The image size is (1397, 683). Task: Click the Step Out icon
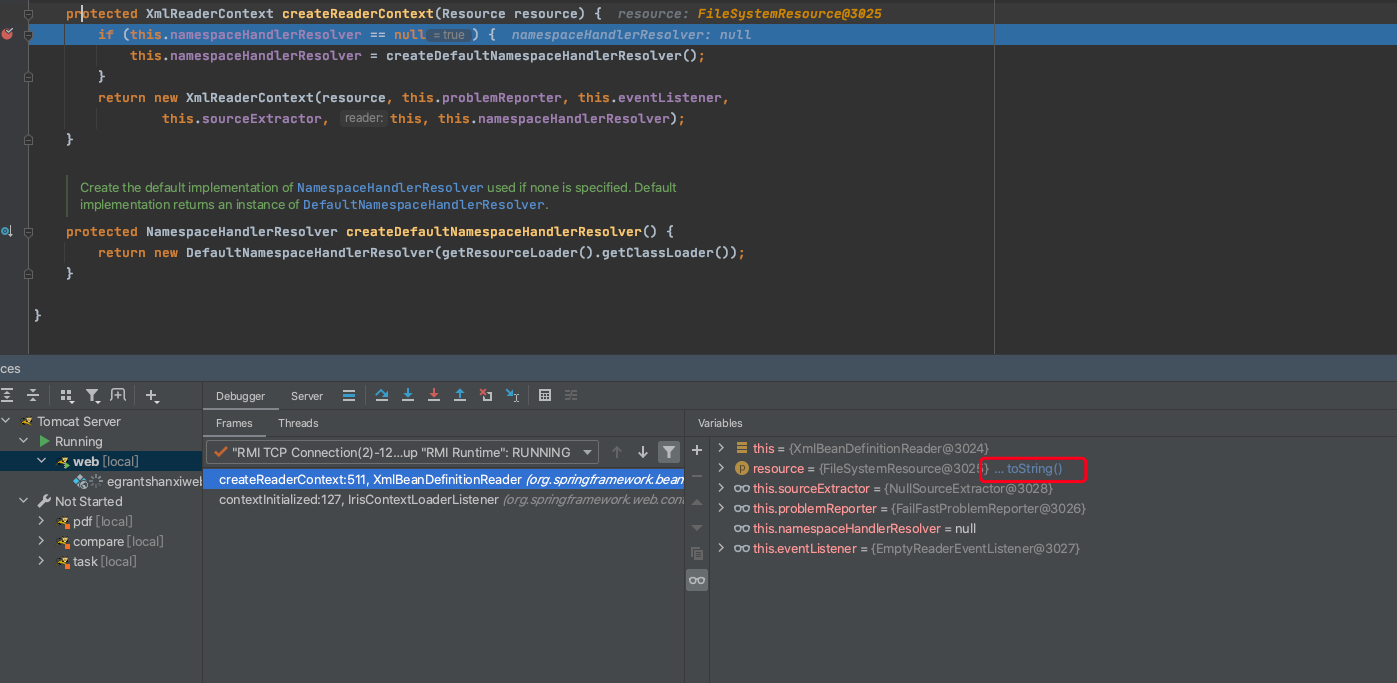(459, 395)
